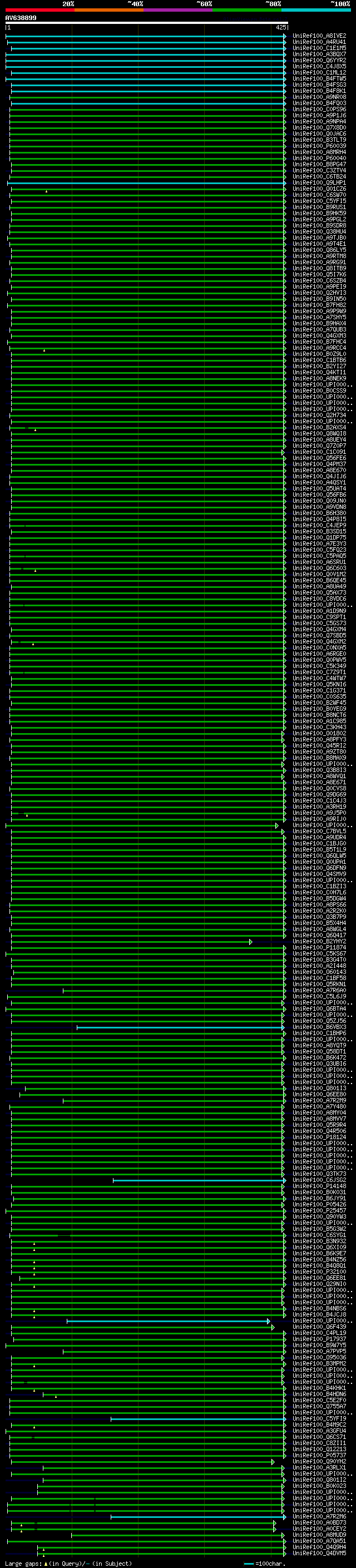The width and height of the screenshot is (356, 1568).
Task: Click the orange ~40% identity legend segment
Action: 109,10
